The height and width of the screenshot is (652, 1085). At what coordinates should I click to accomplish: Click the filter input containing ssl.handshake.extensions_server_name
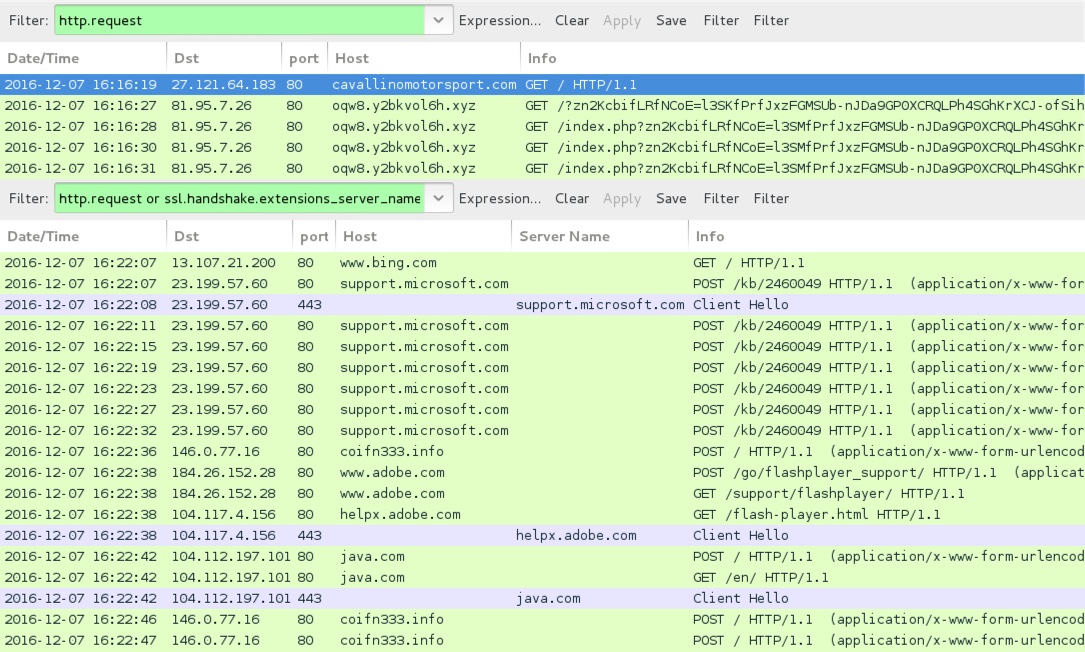239,199
